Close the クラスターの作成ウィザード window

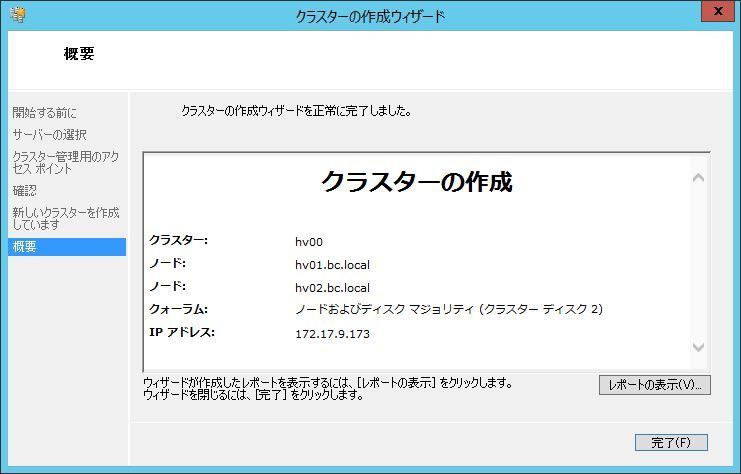[717, 11]
